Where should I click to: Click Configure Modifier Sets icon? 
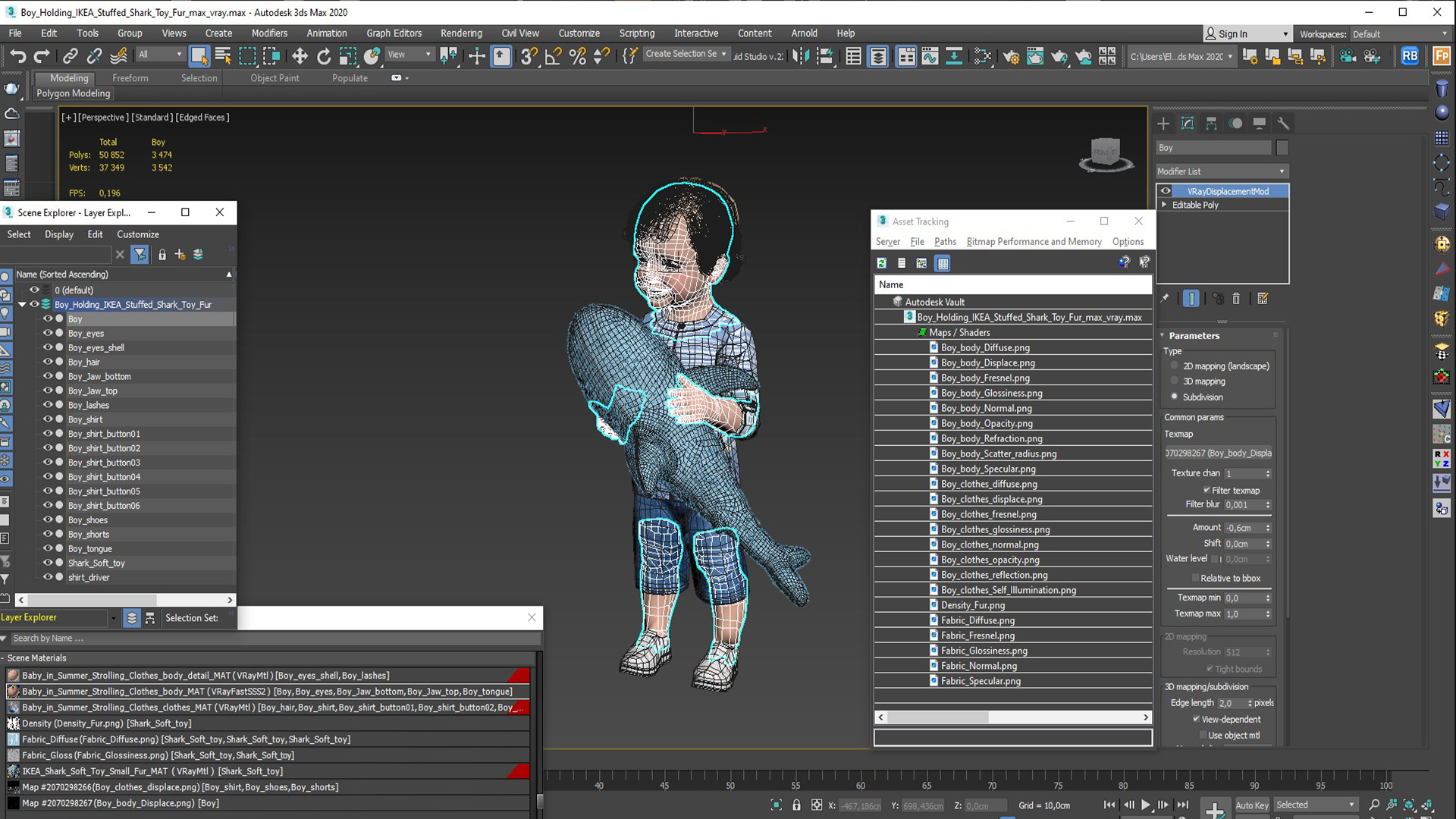1263,299
